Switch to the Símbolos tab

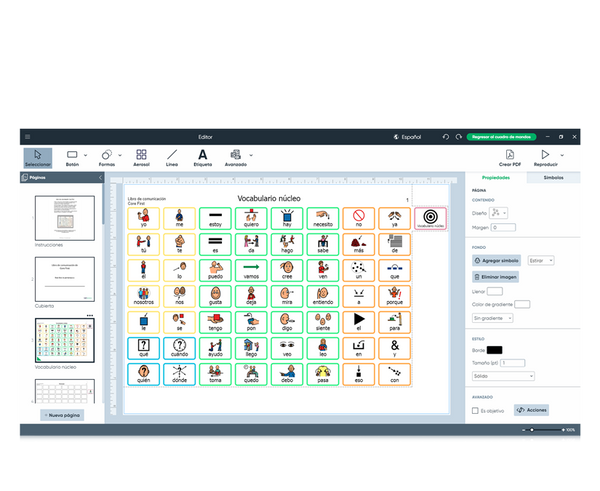552,177
